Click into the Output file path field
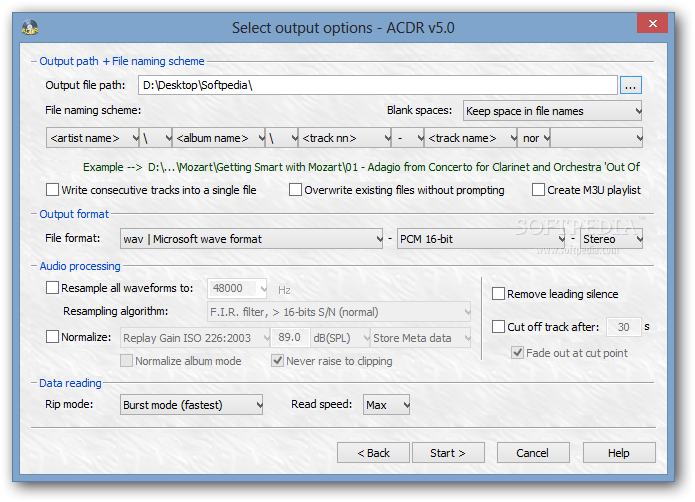 (378, 85)
